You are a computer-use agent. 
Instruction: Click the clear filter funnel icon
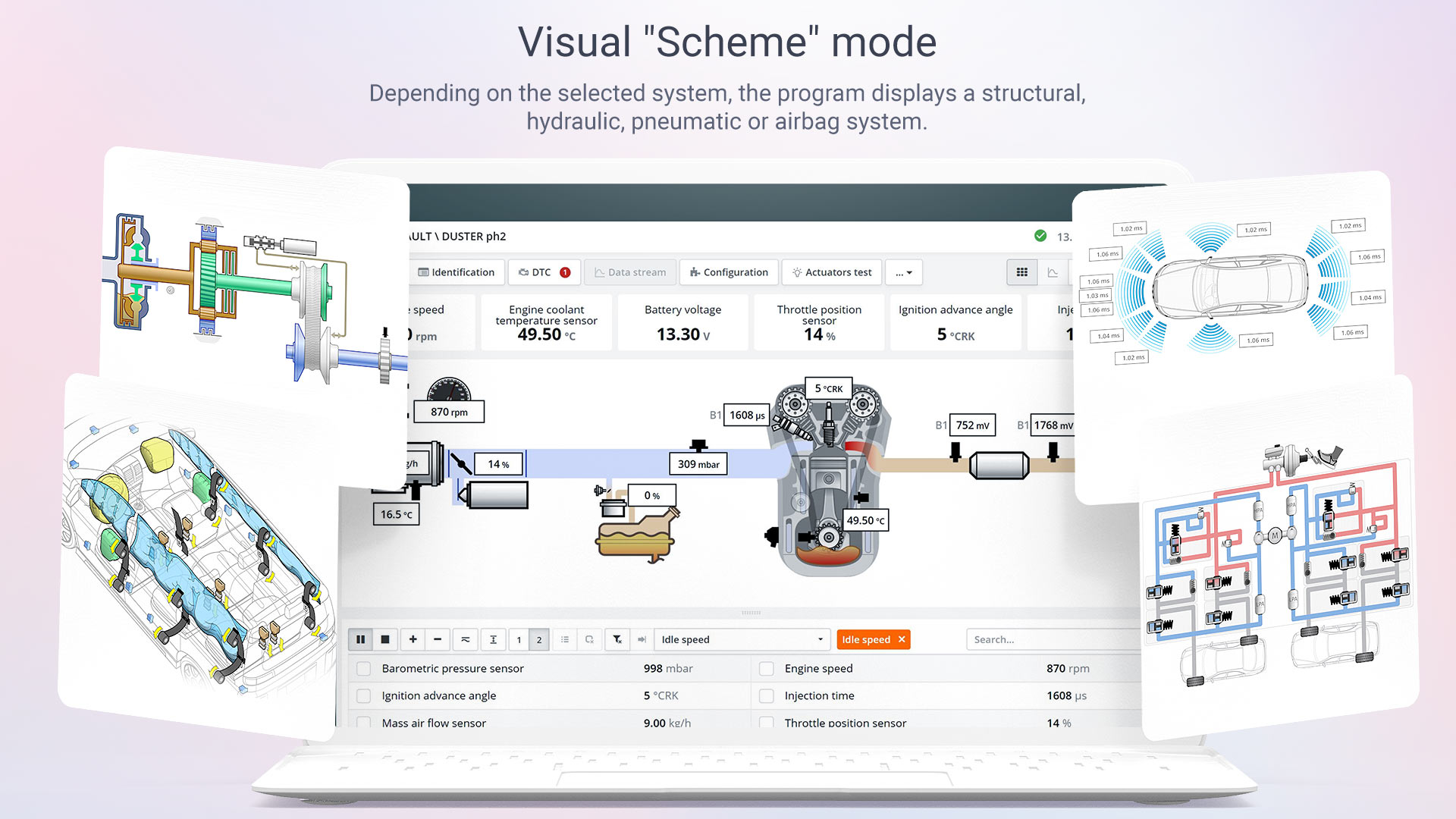(617, 639)
